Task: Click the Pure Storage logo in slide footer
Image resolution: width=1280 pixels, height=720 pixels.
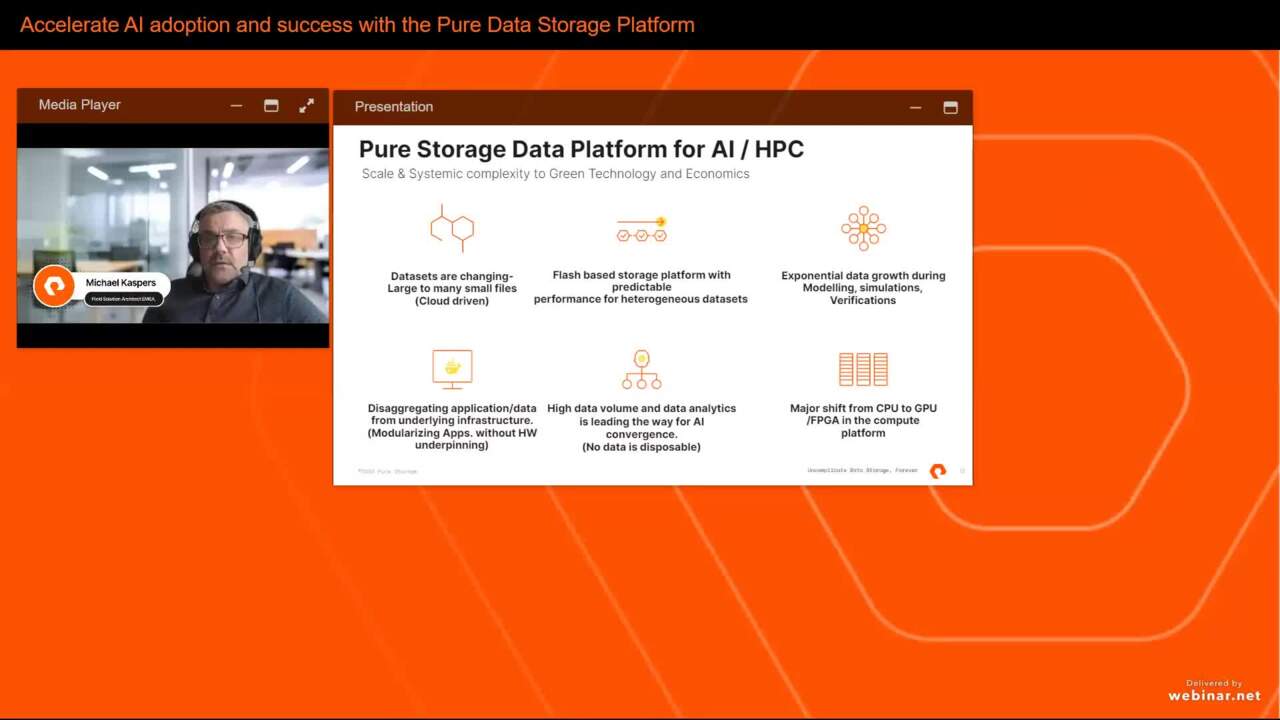Action: pos(938,470)
